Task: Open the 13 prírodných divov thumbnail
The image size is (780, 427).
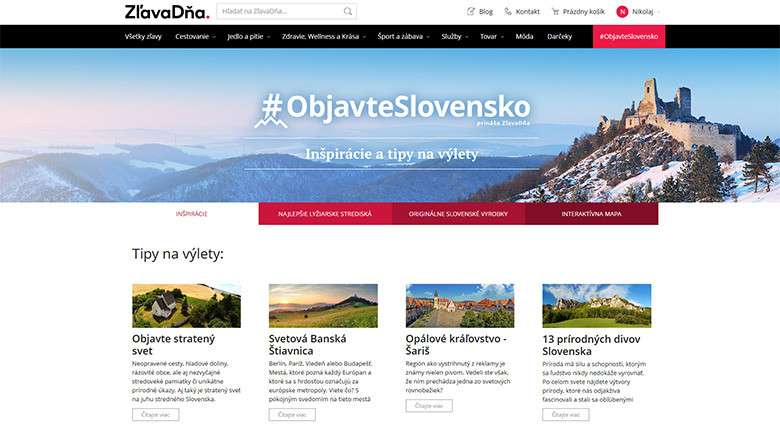Action: pyautogui.click(x=596, y=306)
